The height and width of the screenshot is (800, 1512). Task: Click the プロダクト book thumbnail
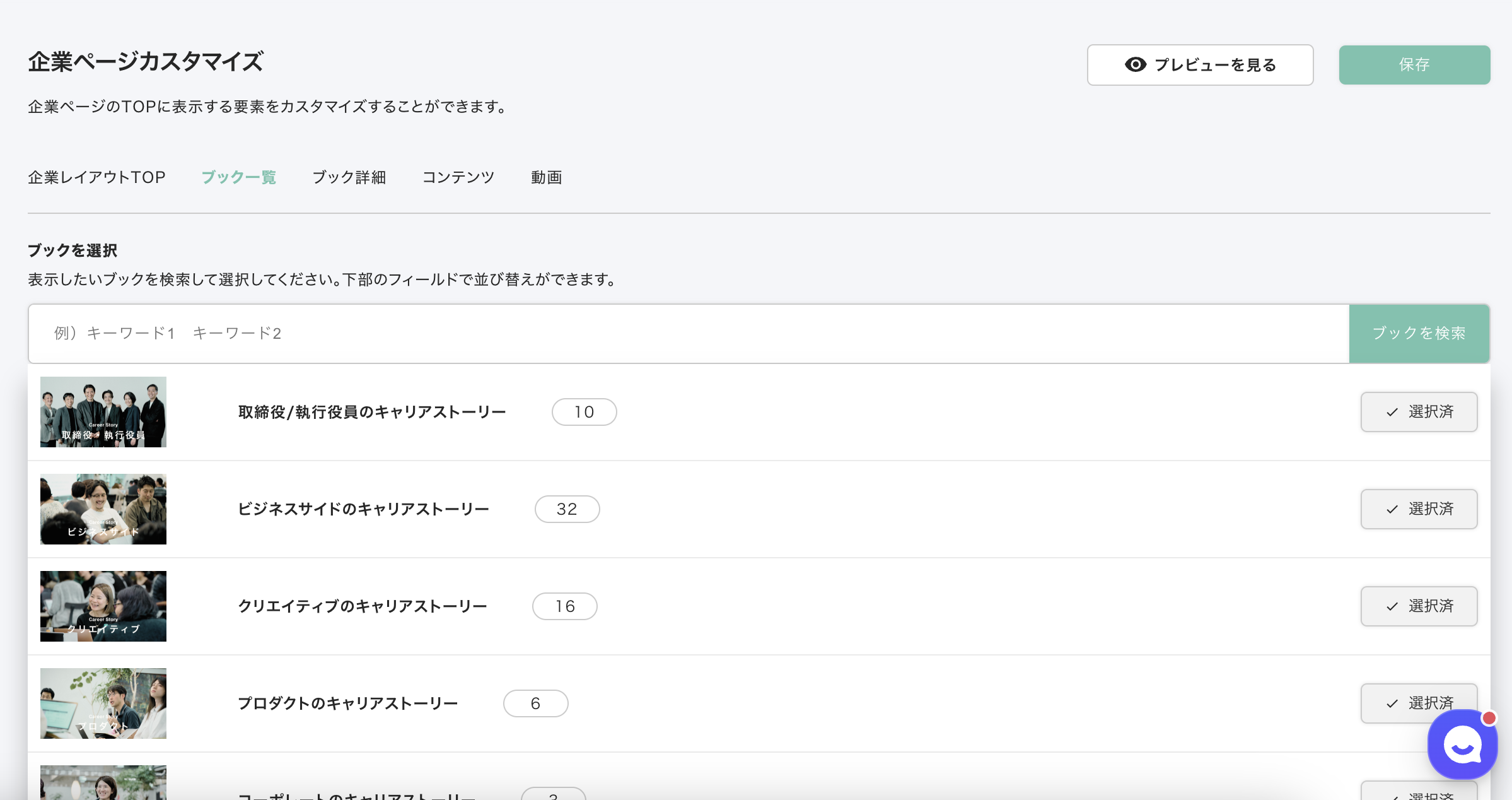pos(103,703)
